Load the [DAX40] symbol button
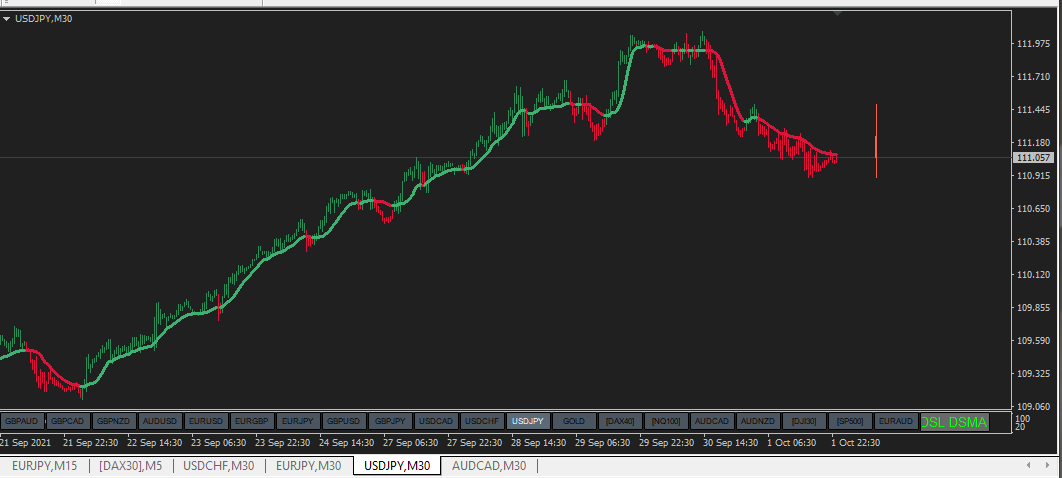Viewport: 1062px width, 478px height. pyautogui.click(x=620, y=422)
